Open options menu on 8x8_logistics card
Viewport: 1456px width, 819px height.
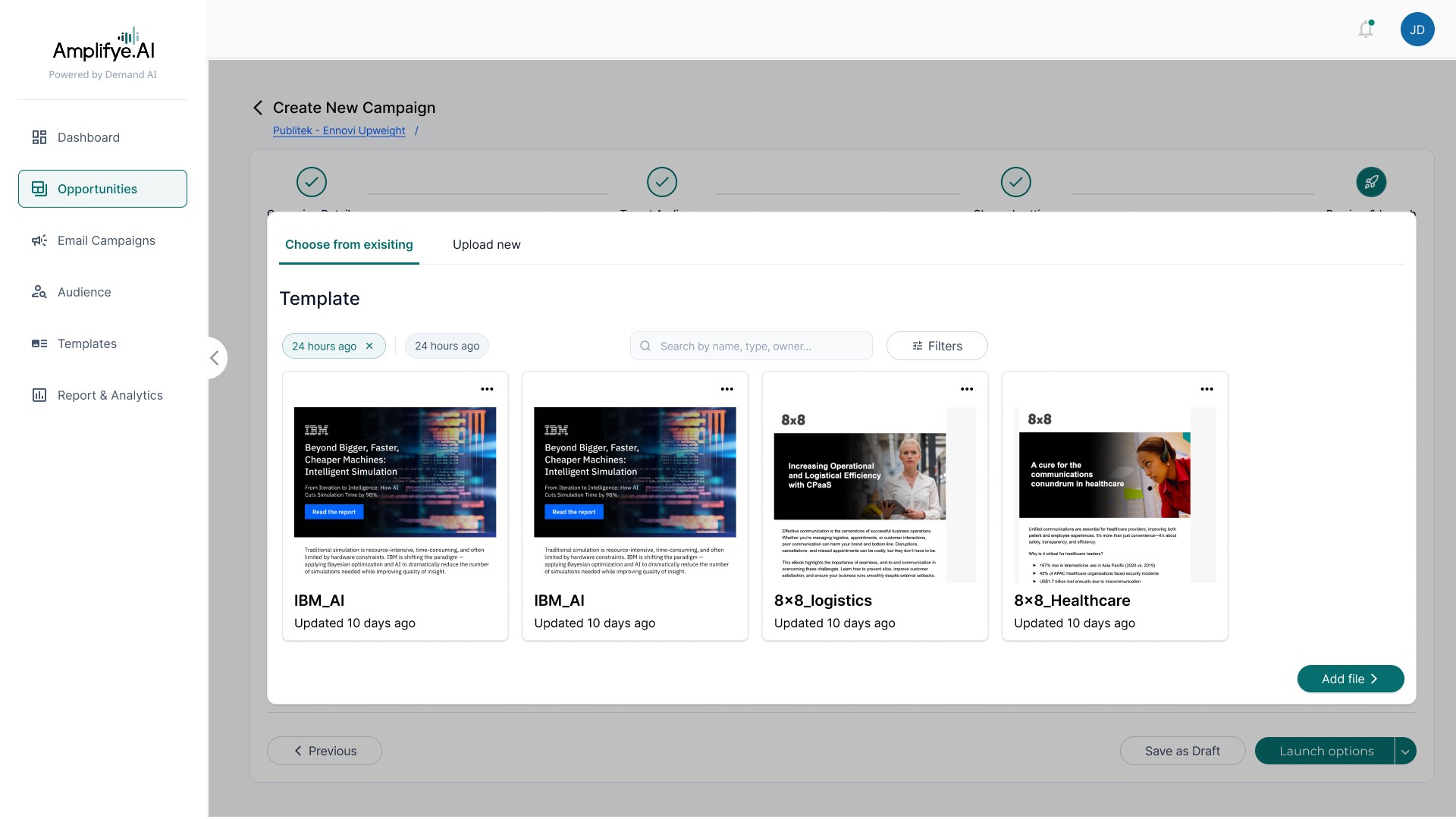[x=966, y=389]
